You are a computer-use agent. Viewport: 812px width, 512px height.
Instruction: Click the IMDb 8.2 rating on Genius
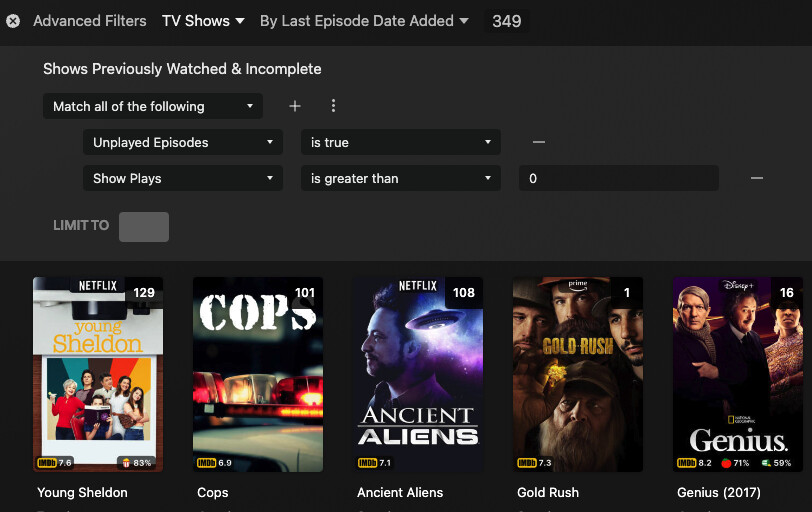[x=694, y=463]
